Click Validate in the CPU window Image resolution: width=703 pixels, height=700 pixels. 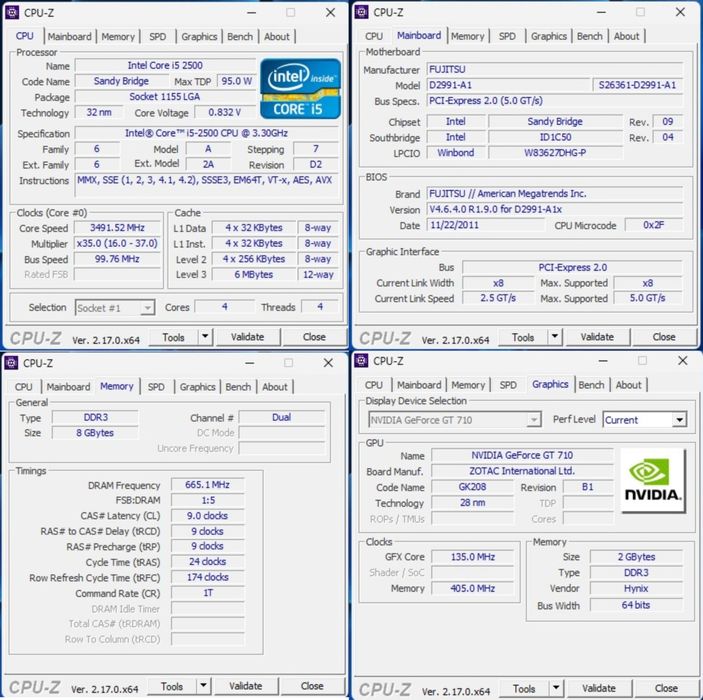pyautogui.click(x=247, y=337)
